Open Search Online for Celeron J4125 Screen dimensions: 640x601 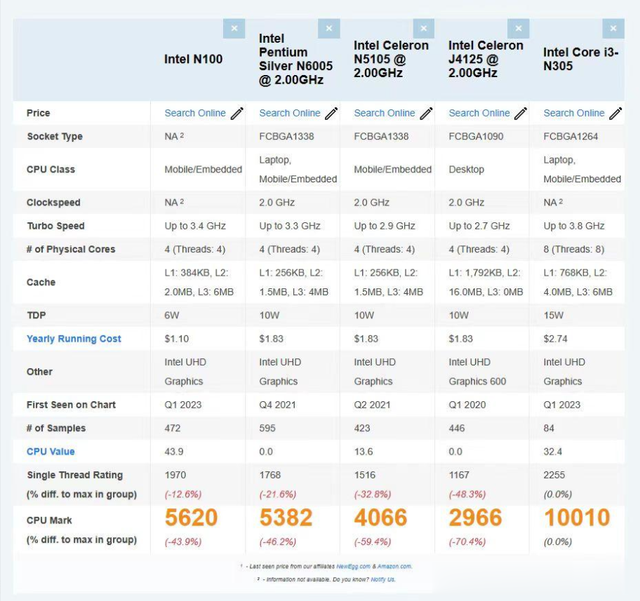(x=479, y=113)
